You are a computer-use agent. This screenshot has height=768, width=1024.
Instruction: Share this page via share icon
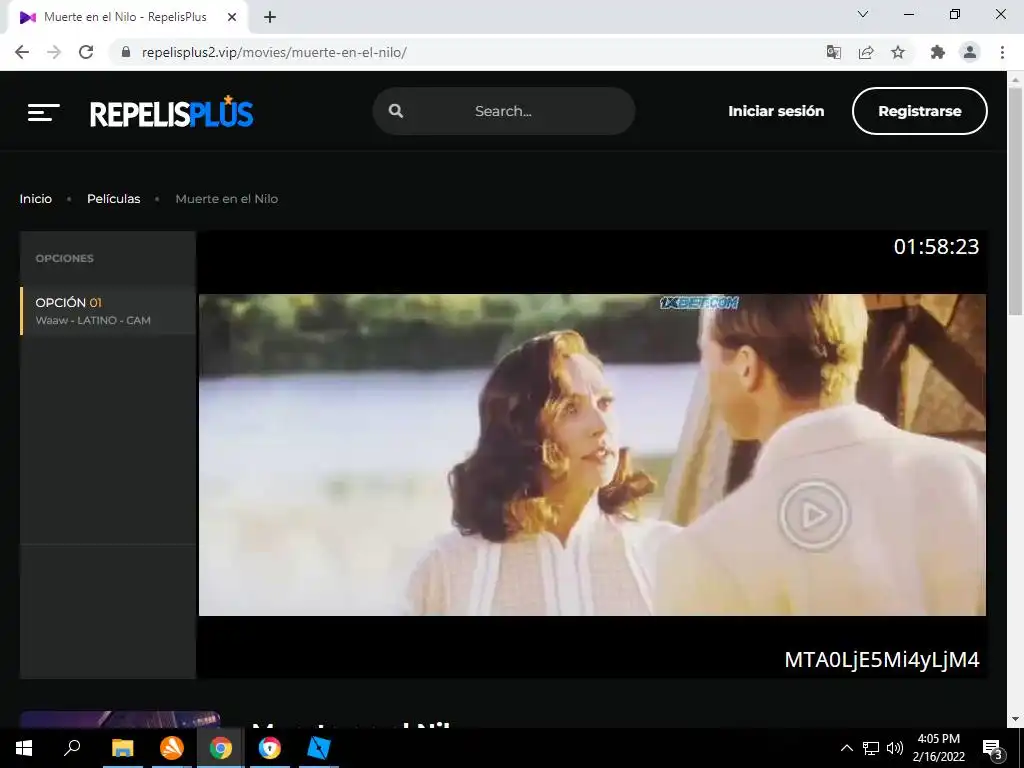866,52
